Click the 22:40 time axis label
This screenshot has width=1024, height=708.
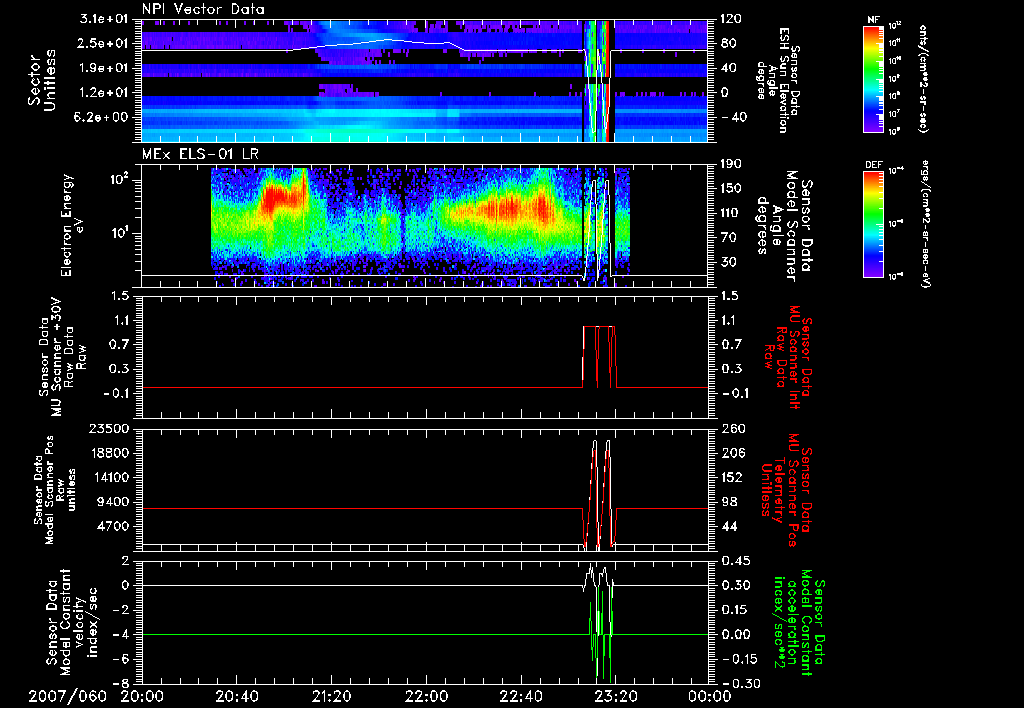pyautogui.click(x=520, y=696)
